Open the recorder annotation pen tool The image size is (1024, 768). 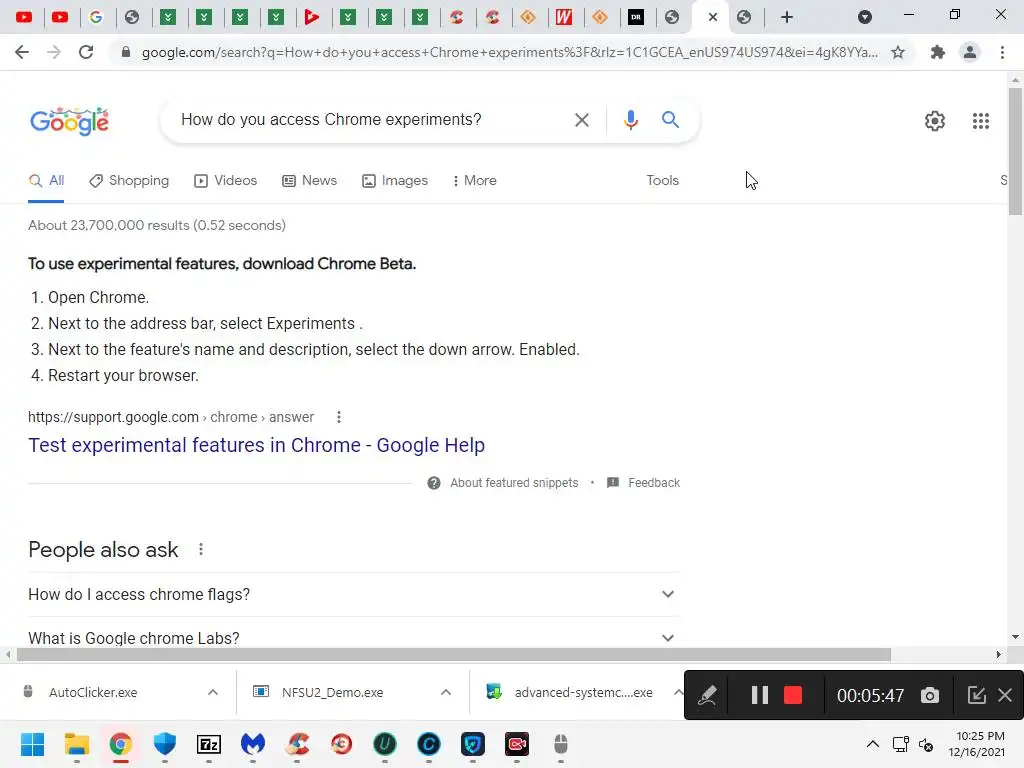[707, 695]
